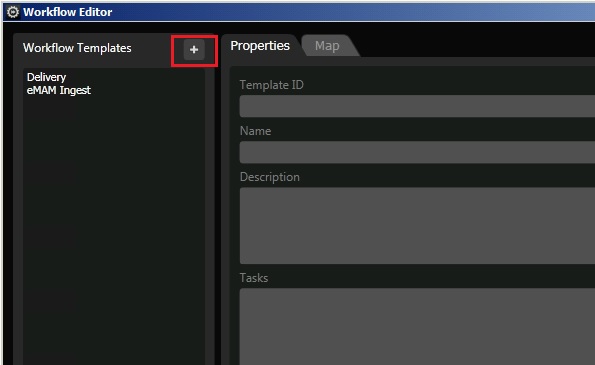Click the Tasks list box
Viewport: 595px width, 365px height.
click(x=417, y=326)
